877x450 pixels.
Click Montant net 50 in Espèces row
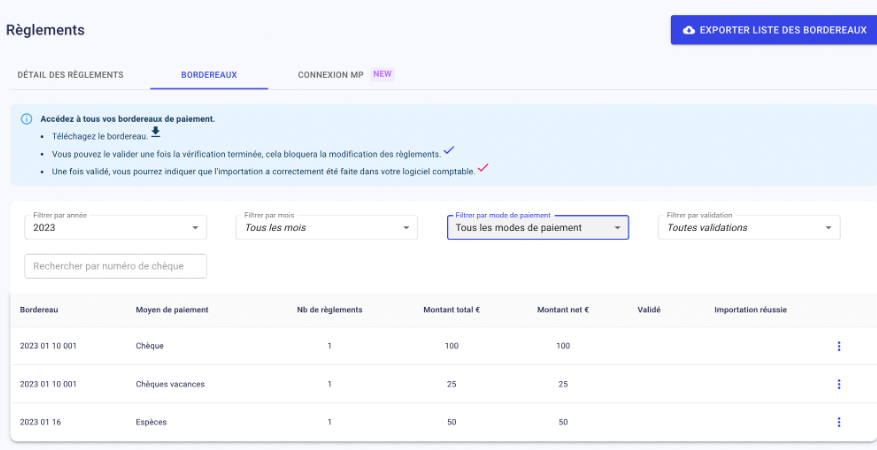point(563,422)
